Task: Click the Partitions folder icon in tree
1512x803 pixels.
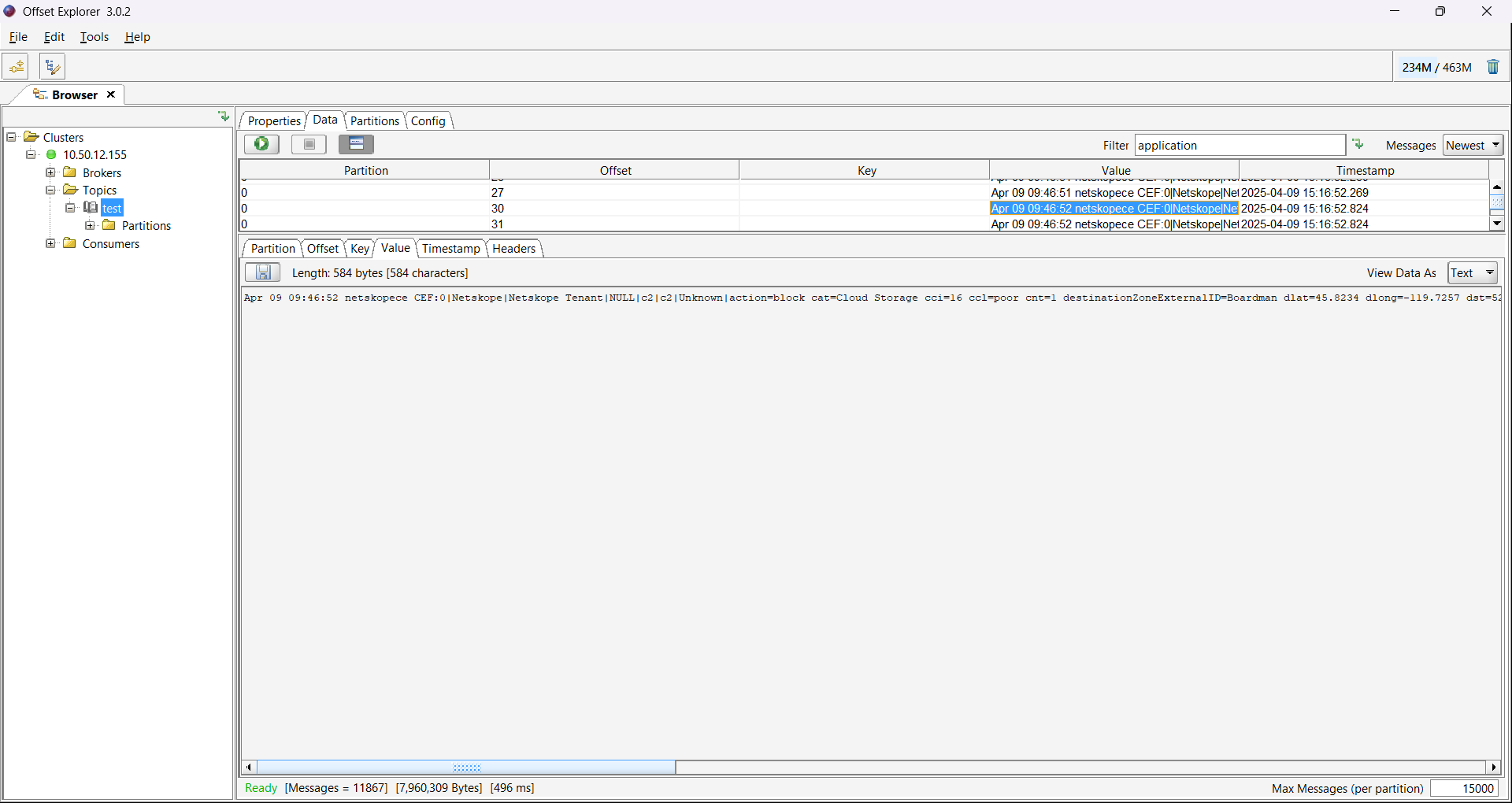Action: (109, 225)
